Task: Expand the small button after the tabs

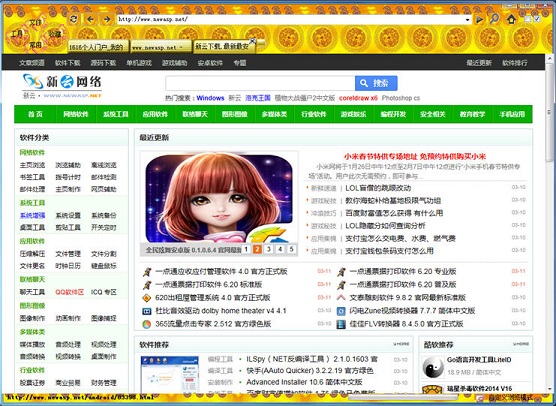Action: click(x=261, y=44)
